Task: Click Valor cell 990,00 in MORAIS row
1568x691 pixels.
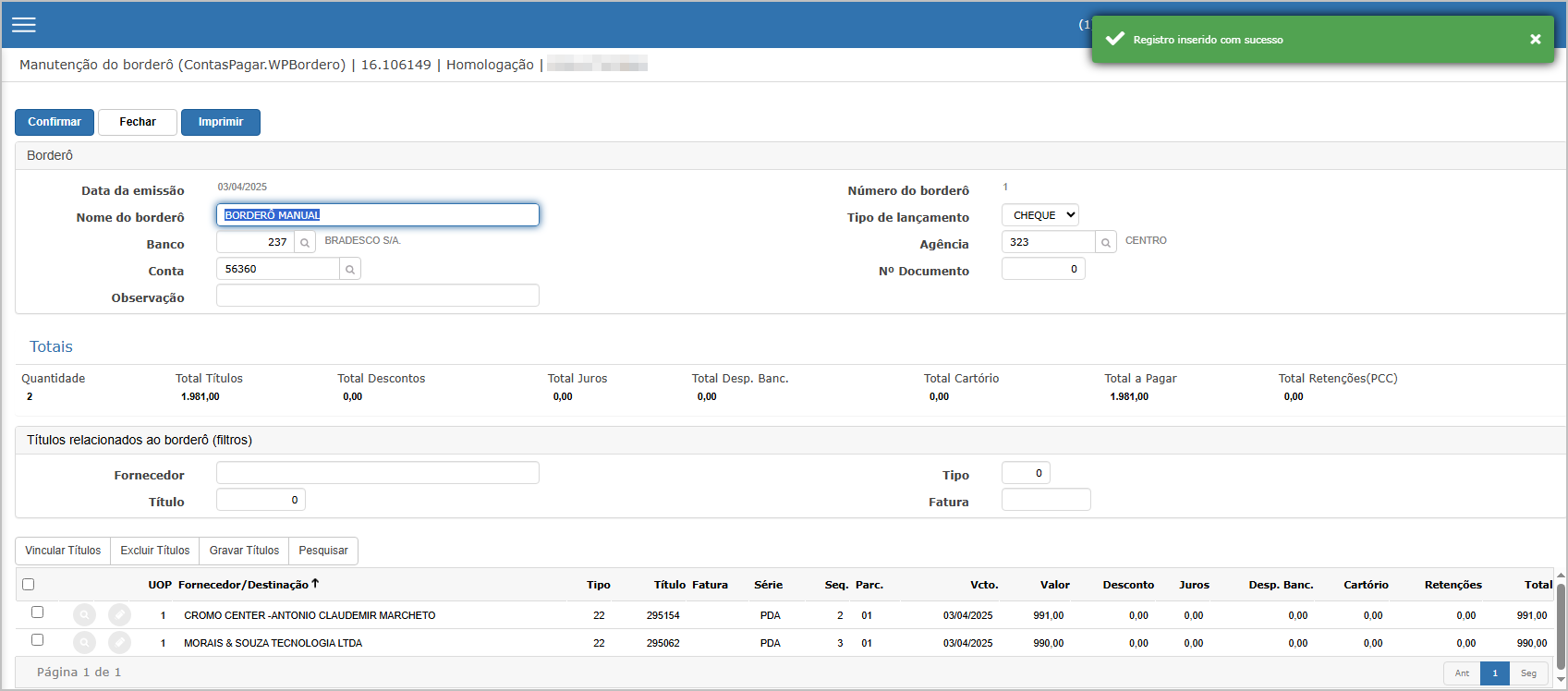Action: click(1048, 643)
